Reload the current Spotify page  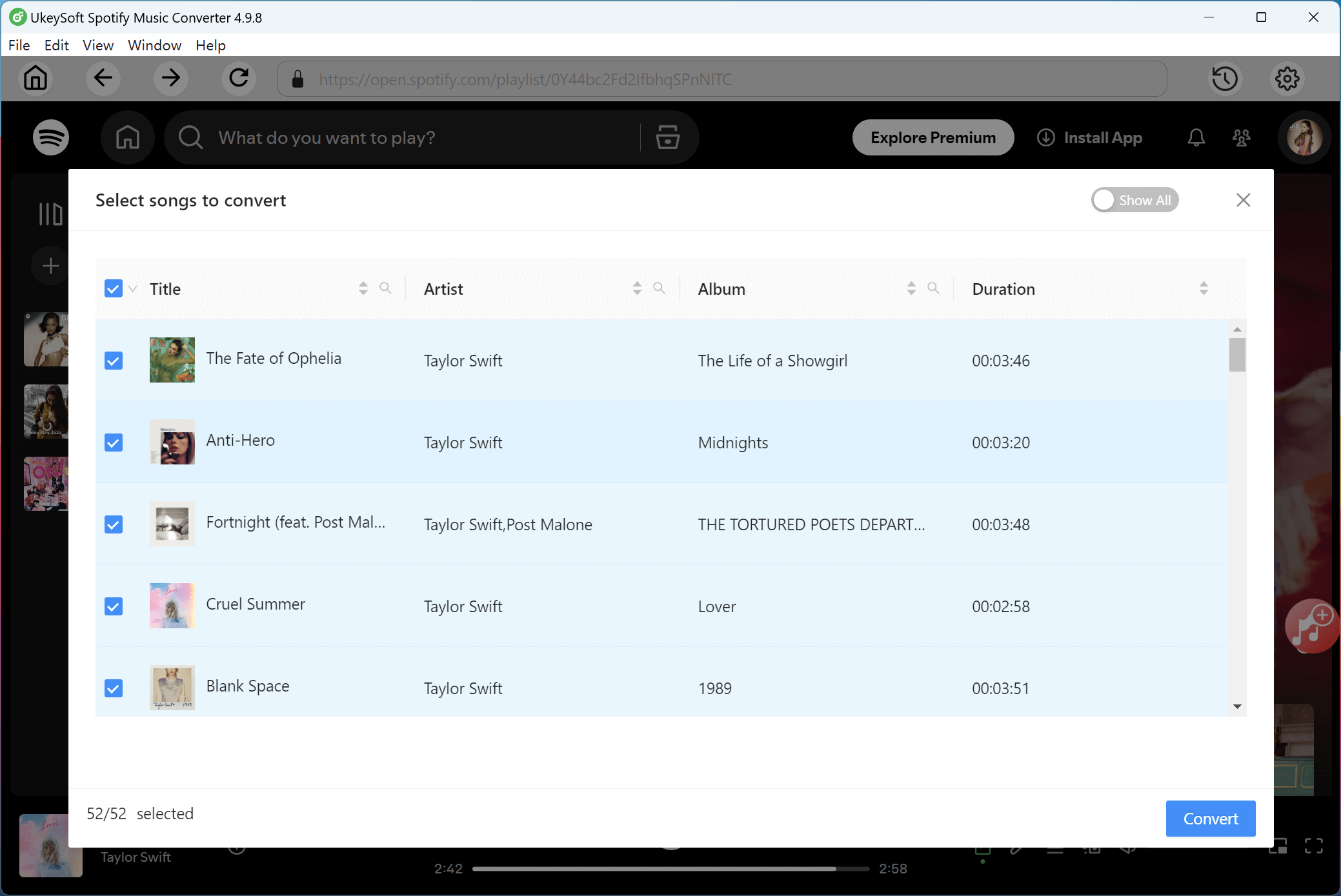click(238, 78)
